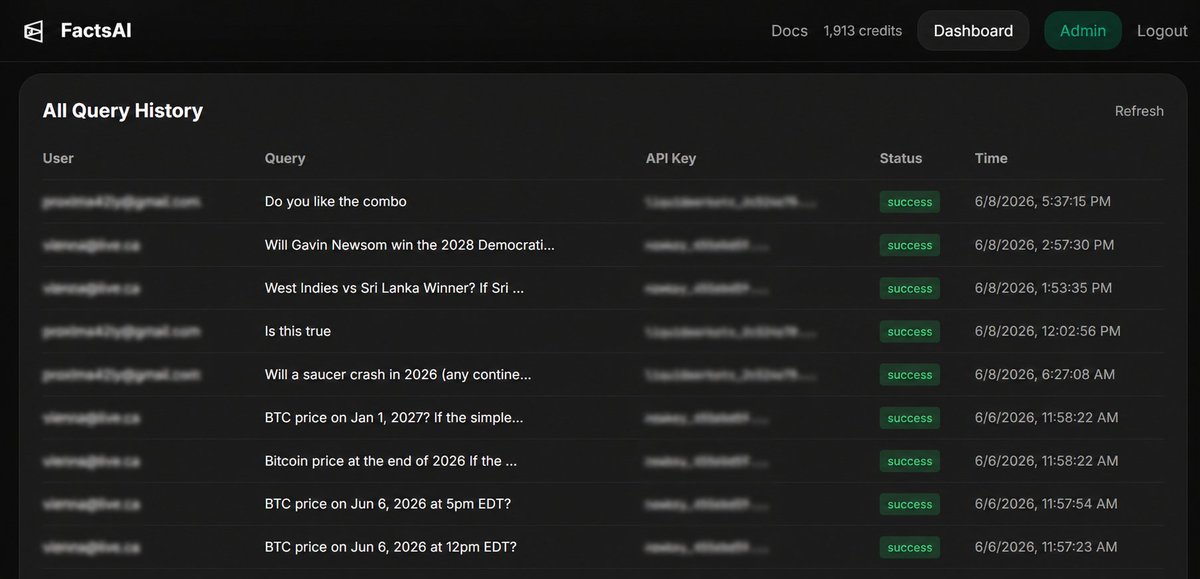Click the All Query History heading
Image resolution: width=1200 pixels, height=579 pixels.
123,111
